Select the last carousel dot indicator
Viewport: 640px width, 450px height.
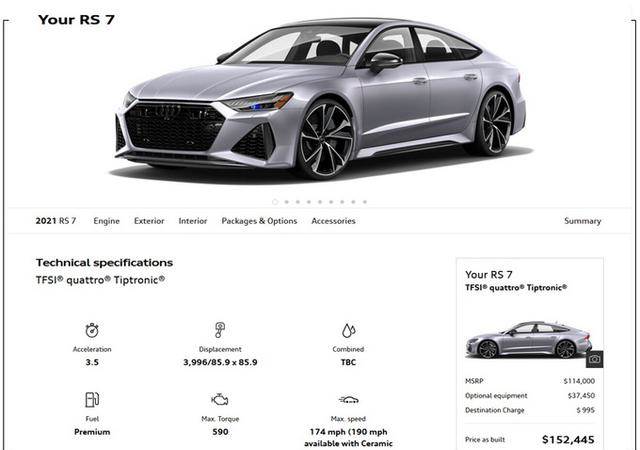pos(364,202)
